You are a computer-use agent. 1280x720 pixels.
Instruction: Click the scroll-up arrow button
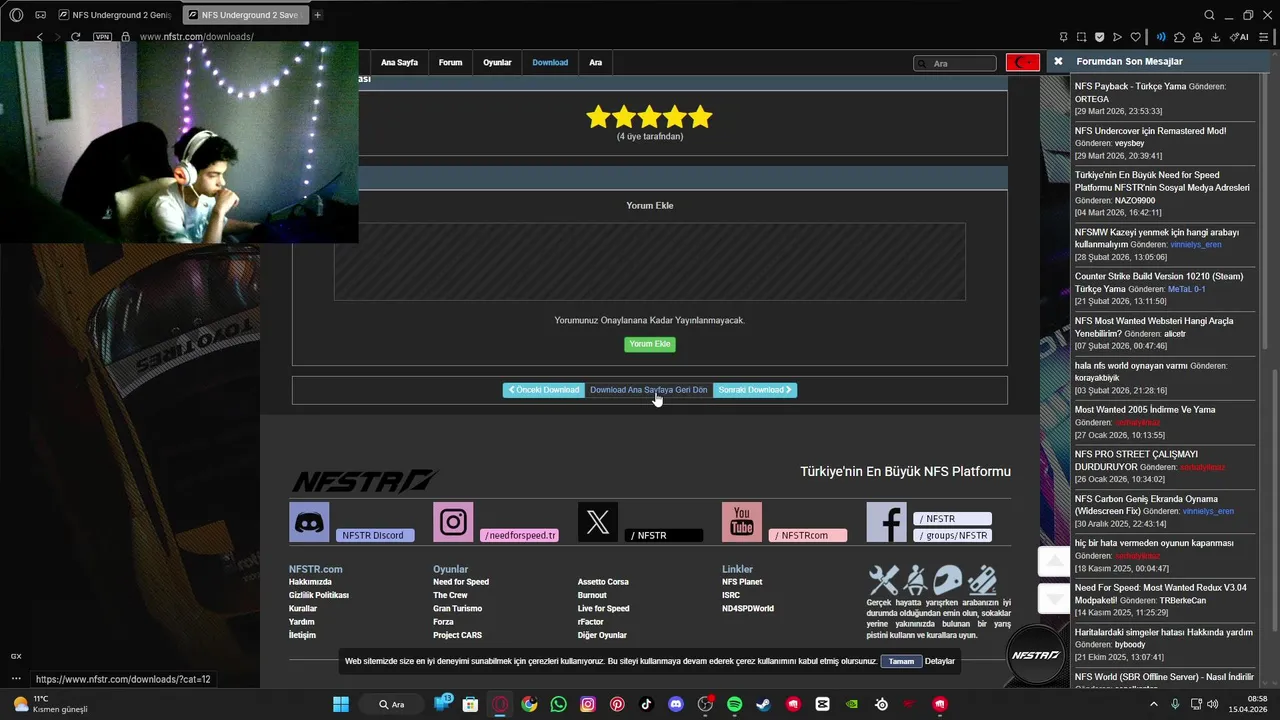[x=1054, y=562]
